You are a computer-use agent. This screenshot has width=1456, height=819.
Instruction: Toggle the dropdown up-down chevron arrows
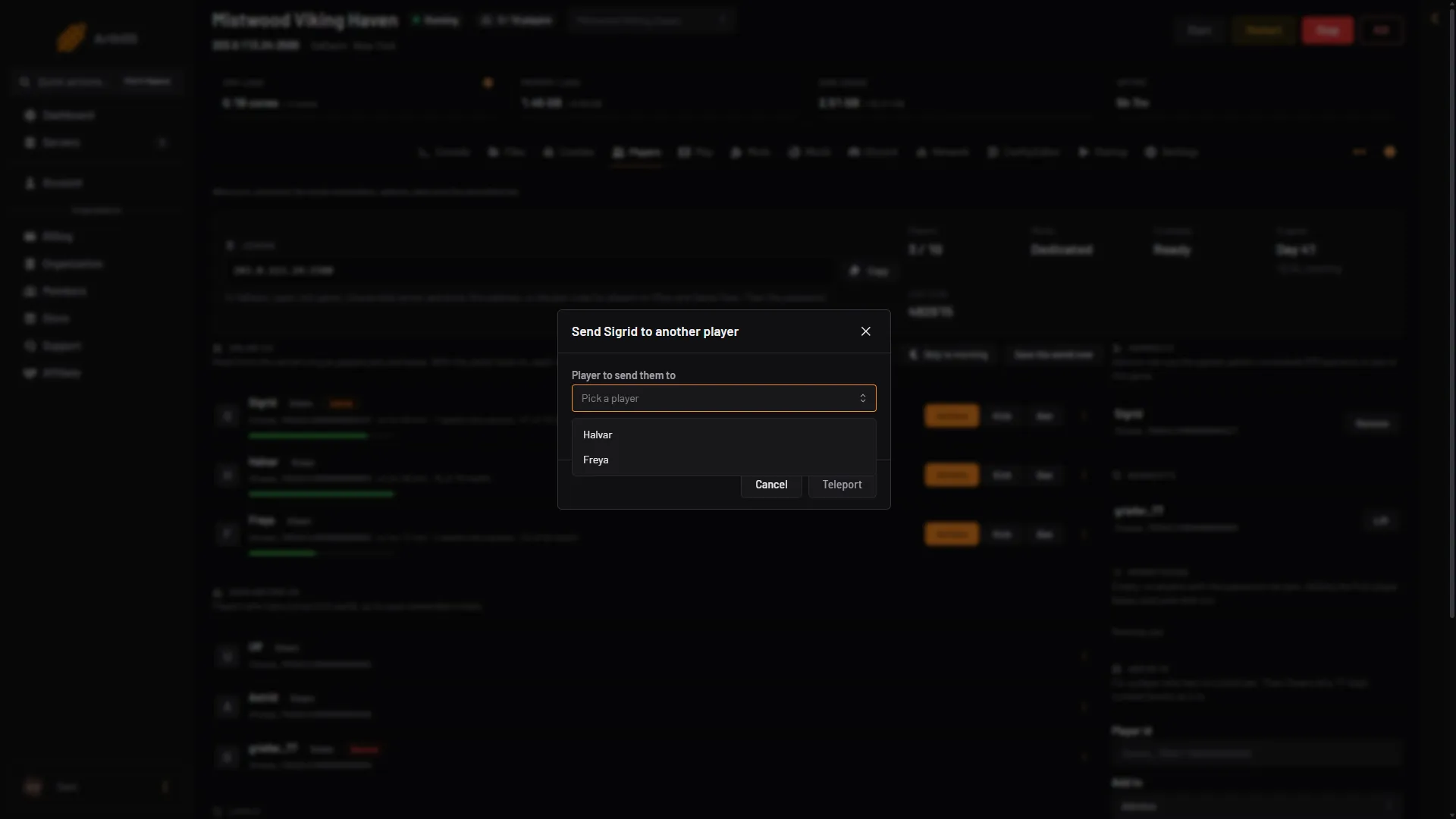tap(862, 398)
